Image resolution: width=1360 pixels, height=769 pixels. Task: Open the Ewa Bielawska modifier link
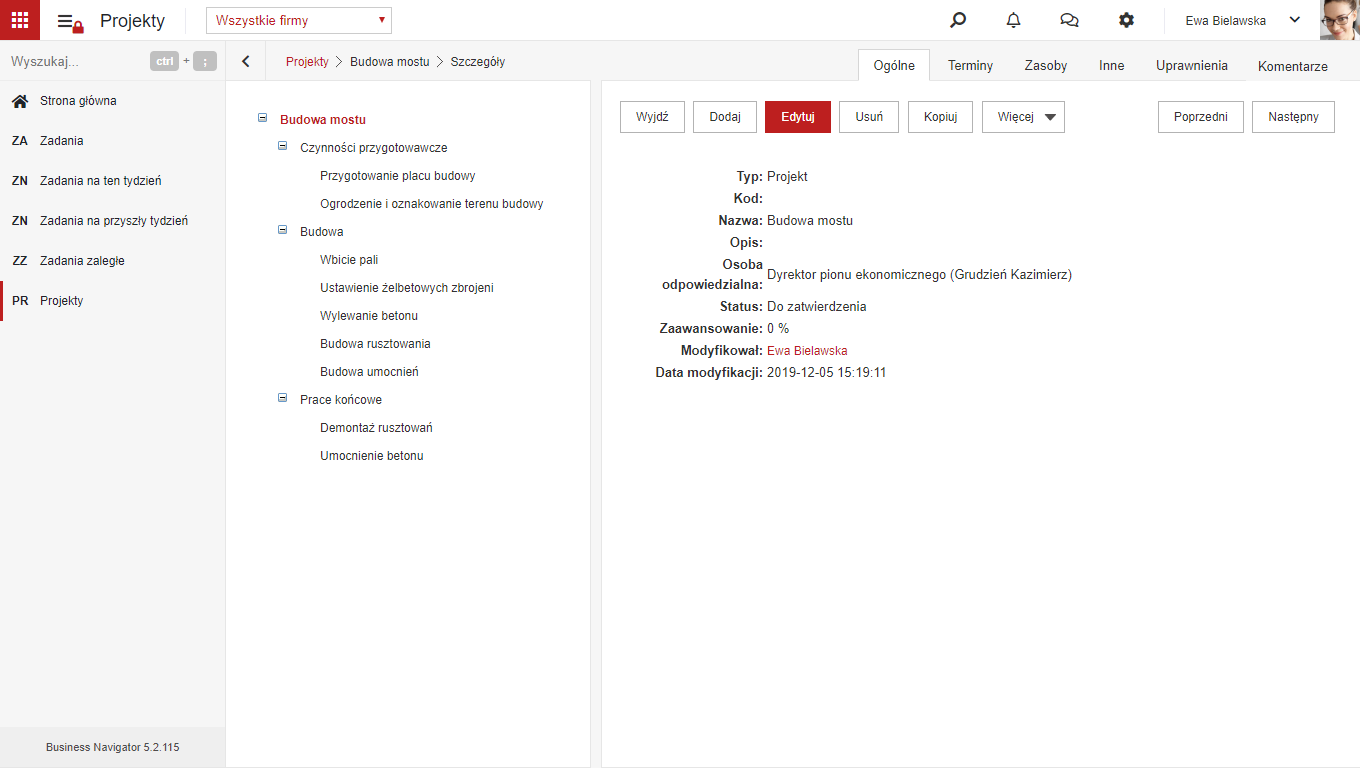click(x=807, y=351)
